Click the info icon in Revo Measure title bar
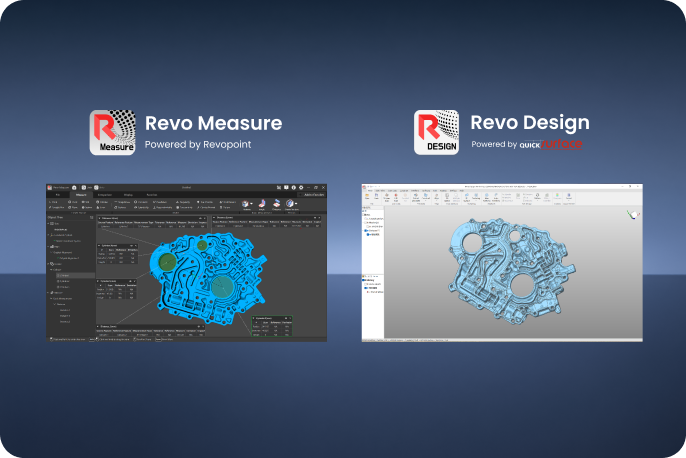 pos(294,187)
